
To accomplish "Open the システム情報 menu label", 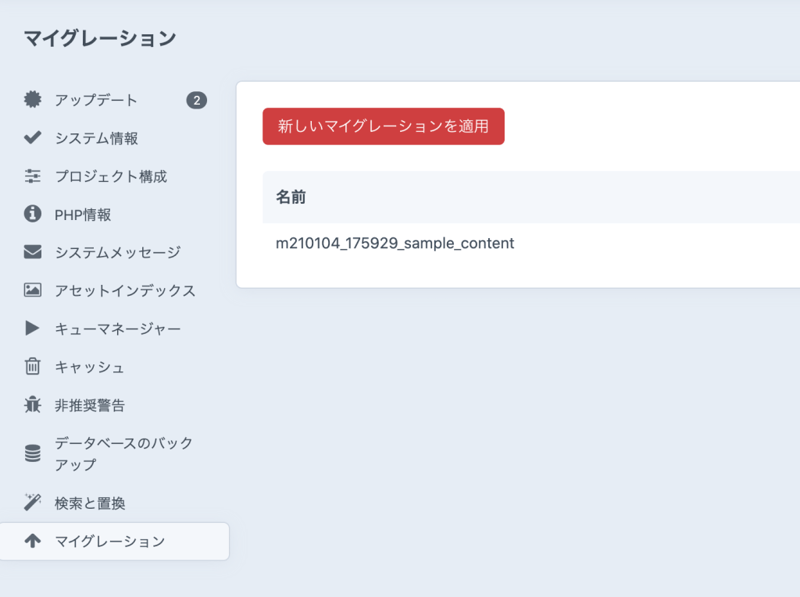I will click(96, 138).
